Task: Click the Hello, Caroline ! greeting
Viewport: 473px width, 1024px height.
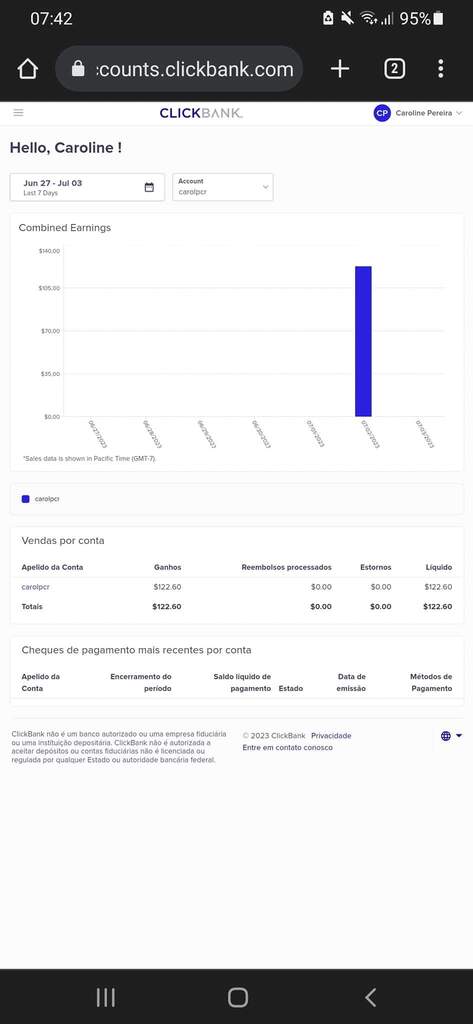Action: coord(65,148)
